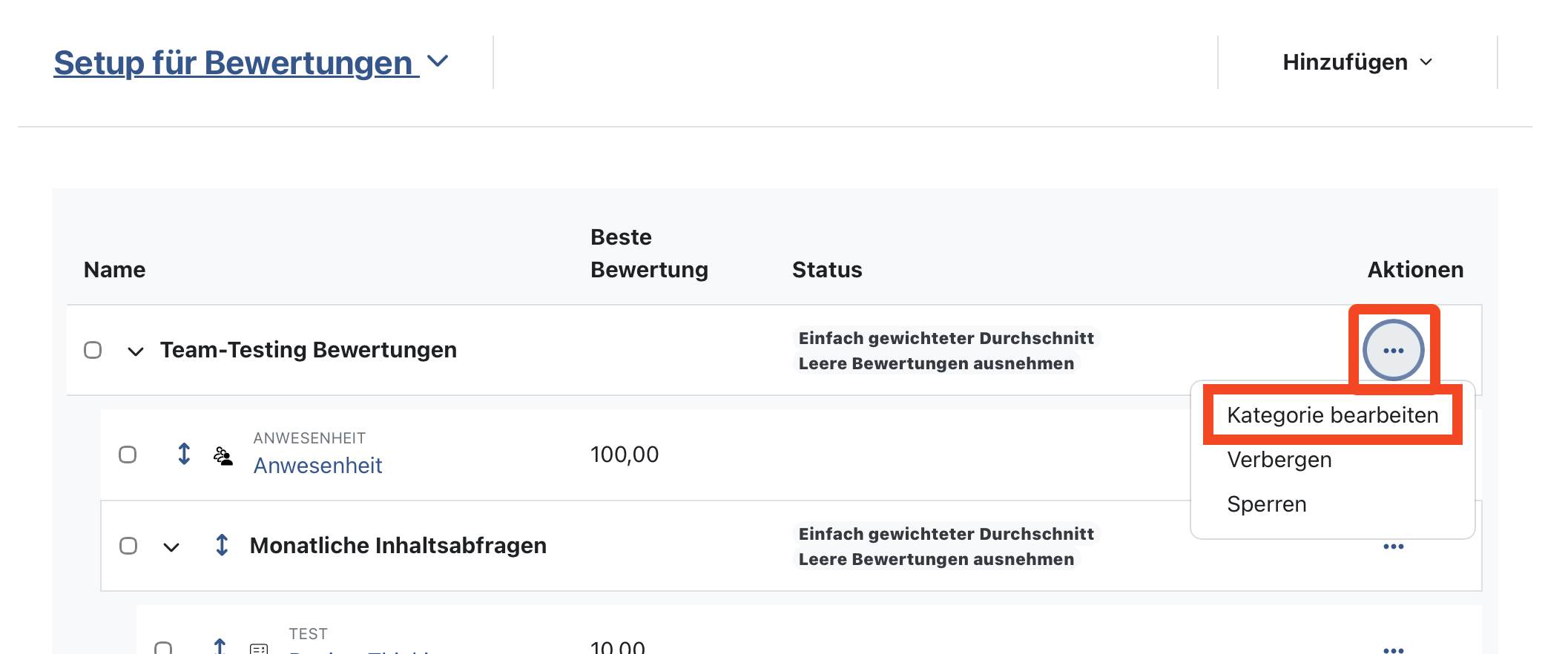The width and height of the screenshot is (1568, 654).
Task: Open the Anwesenheit activity link
Action: coord(317,466)
